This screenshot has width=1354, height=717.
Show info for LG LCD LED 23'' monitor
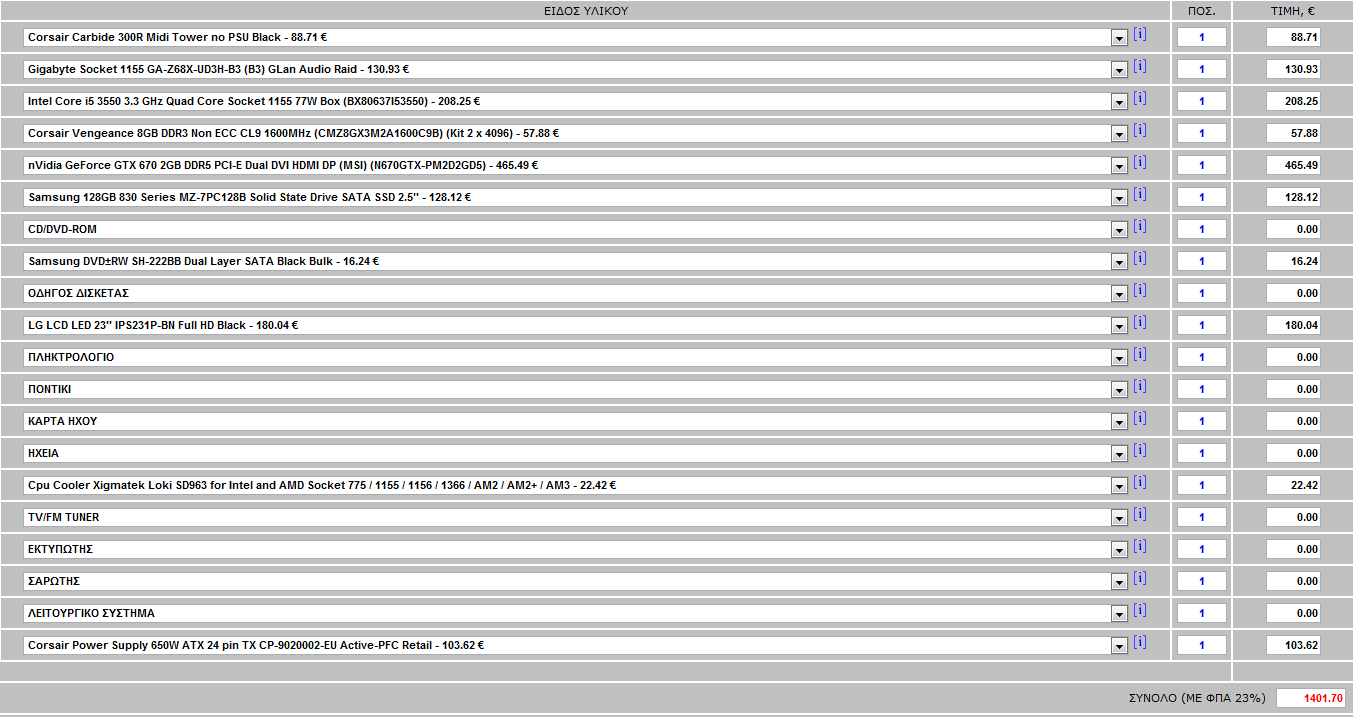point(1140,323)
